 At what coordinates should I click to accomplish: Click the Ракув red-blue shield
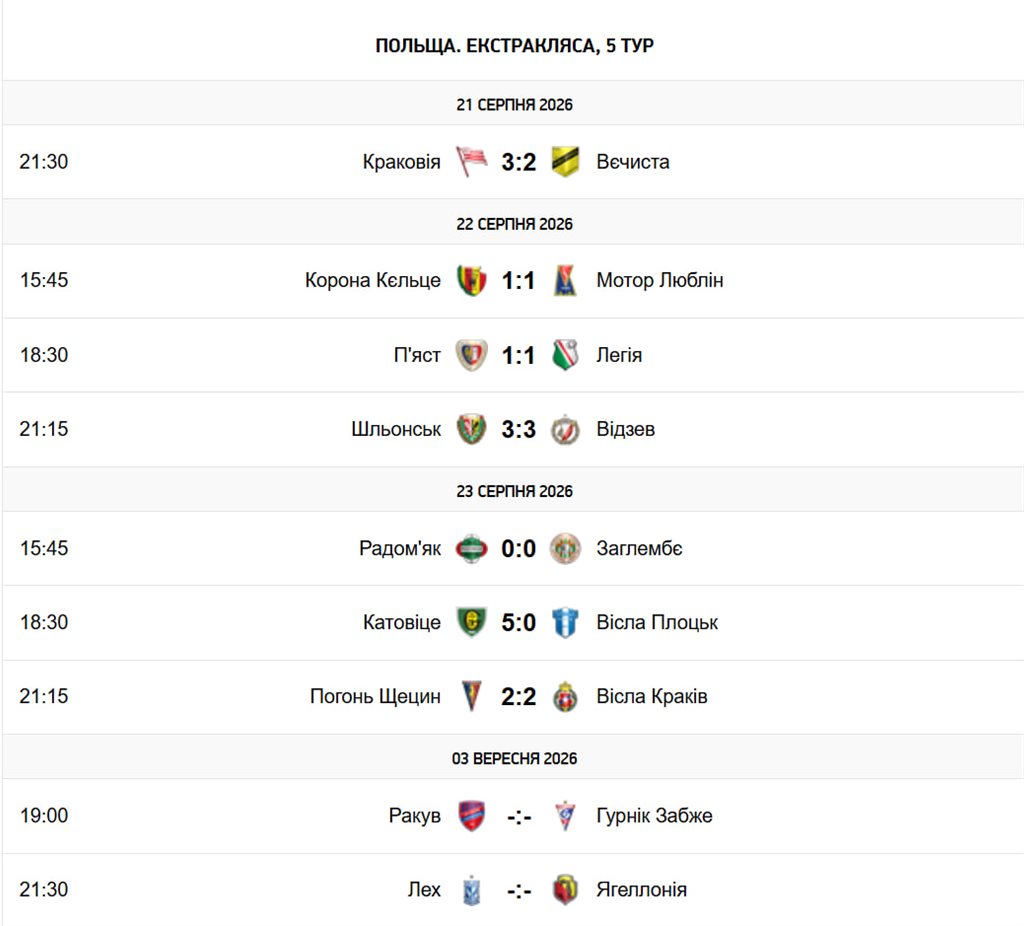click(x=472, y=815)
